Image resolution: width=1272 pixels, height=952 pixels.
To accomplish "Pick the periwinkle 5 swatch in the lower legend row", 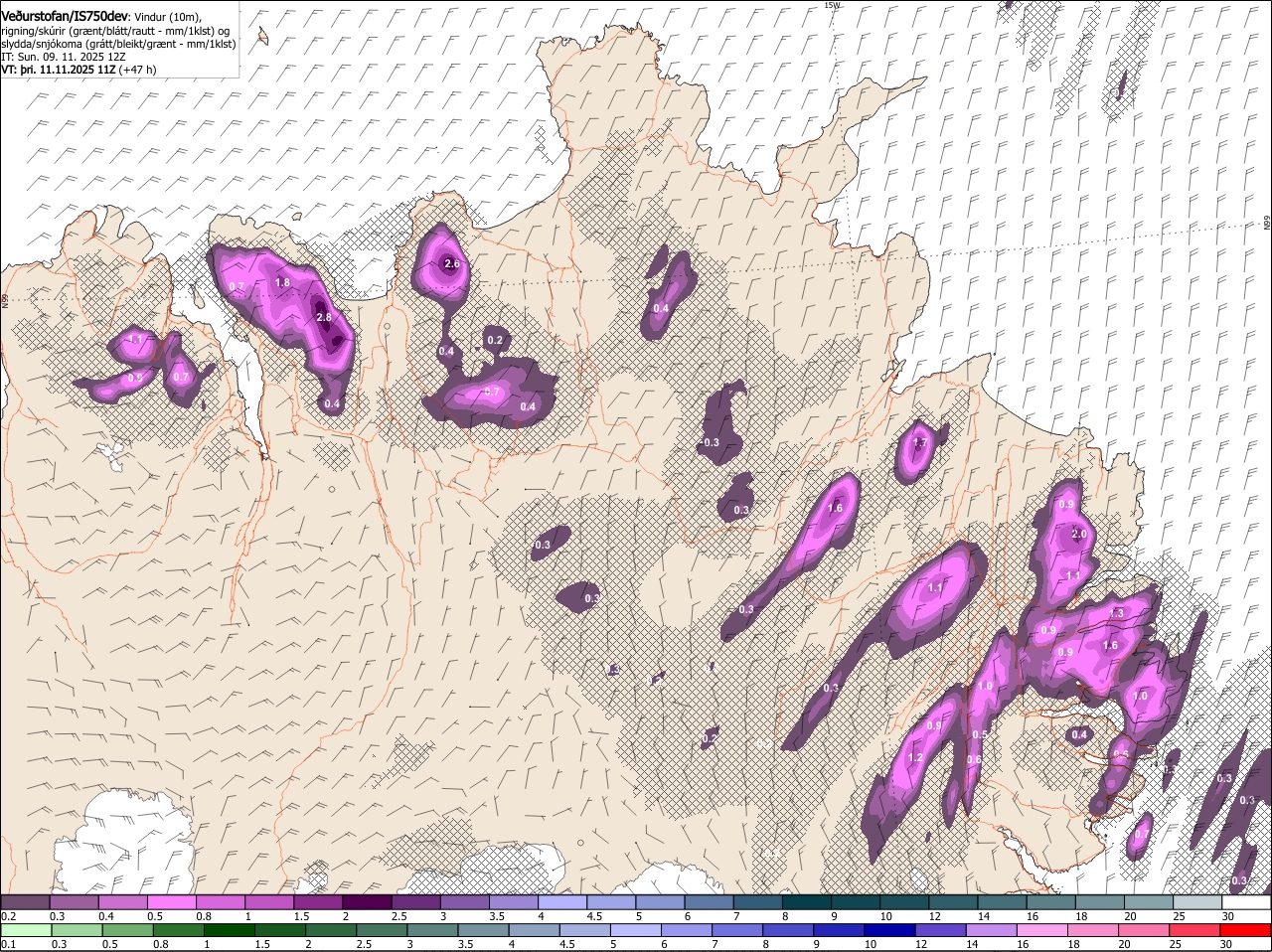I will 637,930.
